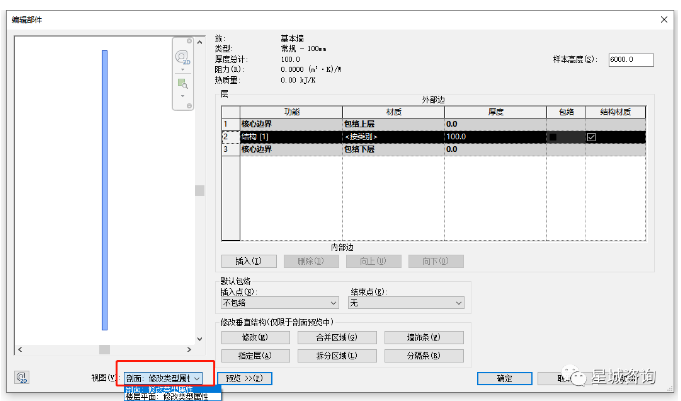Click the vertical scrollbar thumb in preview
681x401 pixels.
[x=199, y=190]
